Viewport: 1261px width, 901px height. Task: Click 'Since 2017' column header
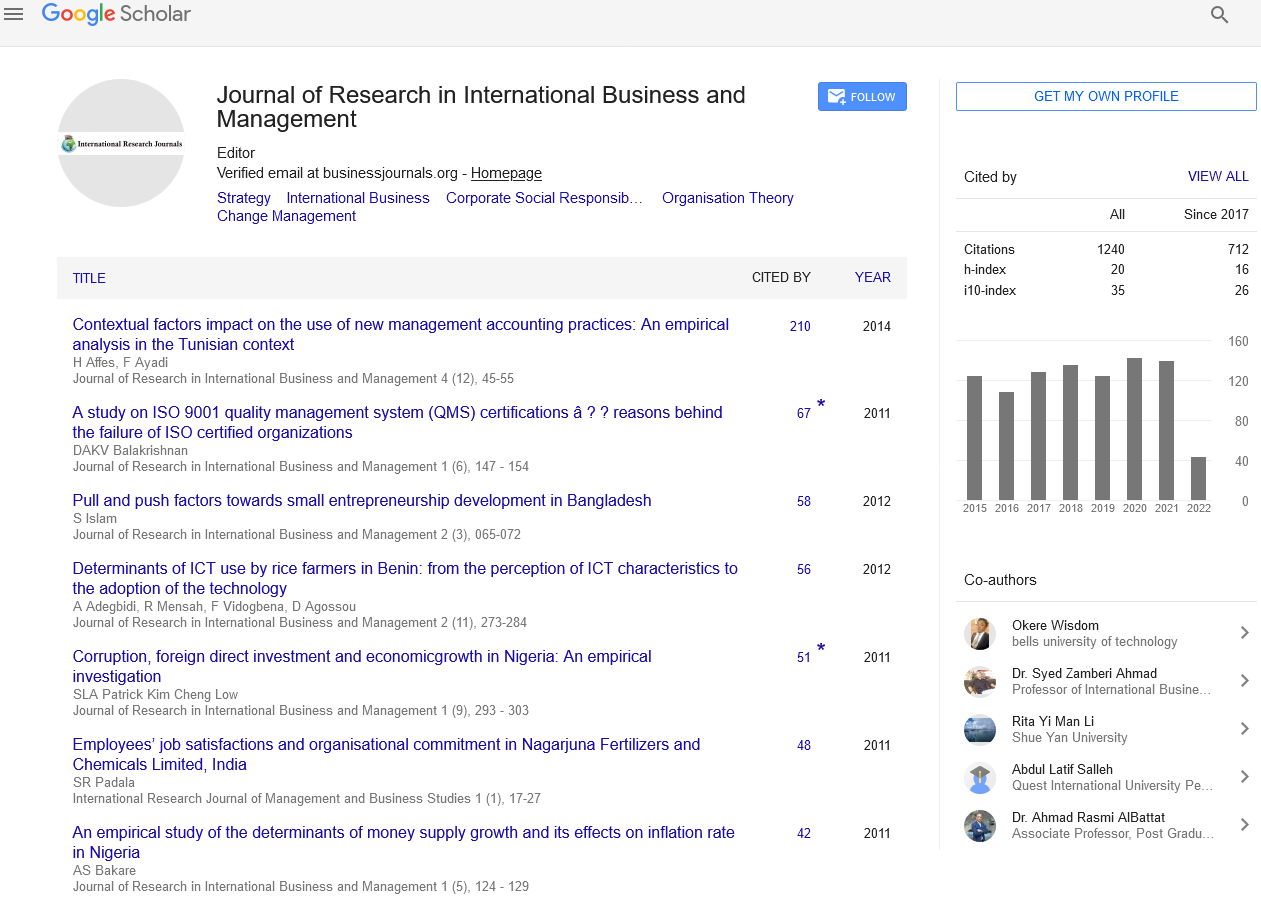[1216, 214]
